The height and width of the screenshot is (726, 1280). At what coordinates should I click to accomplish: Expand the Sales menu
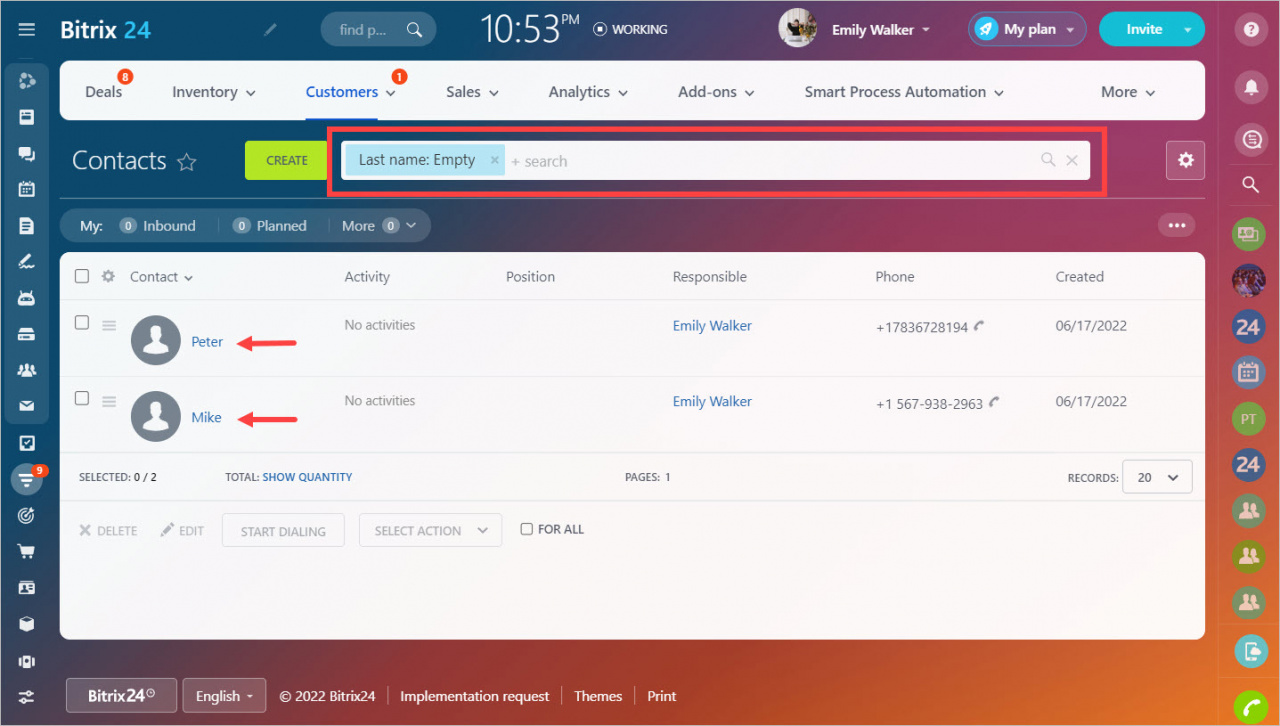tap(473, 92)
